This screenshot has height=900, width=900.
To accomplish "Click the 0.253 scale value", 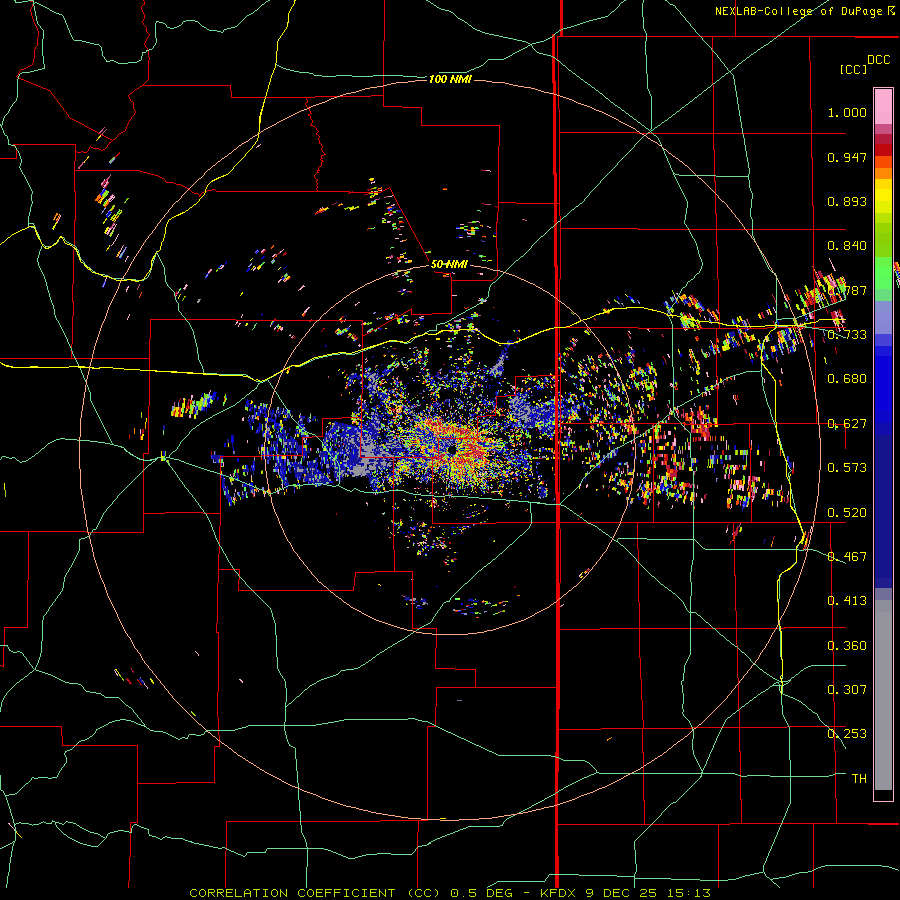I will pyautogui.click(x=847, y=734).
